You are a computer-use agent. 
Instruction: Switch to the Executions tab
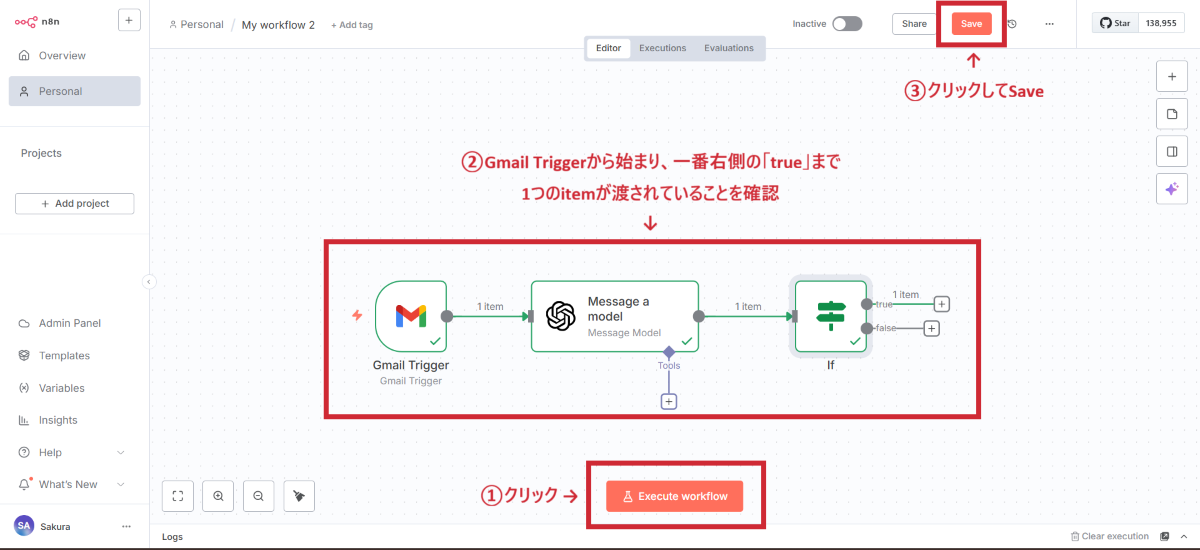(x=662, y=48)
